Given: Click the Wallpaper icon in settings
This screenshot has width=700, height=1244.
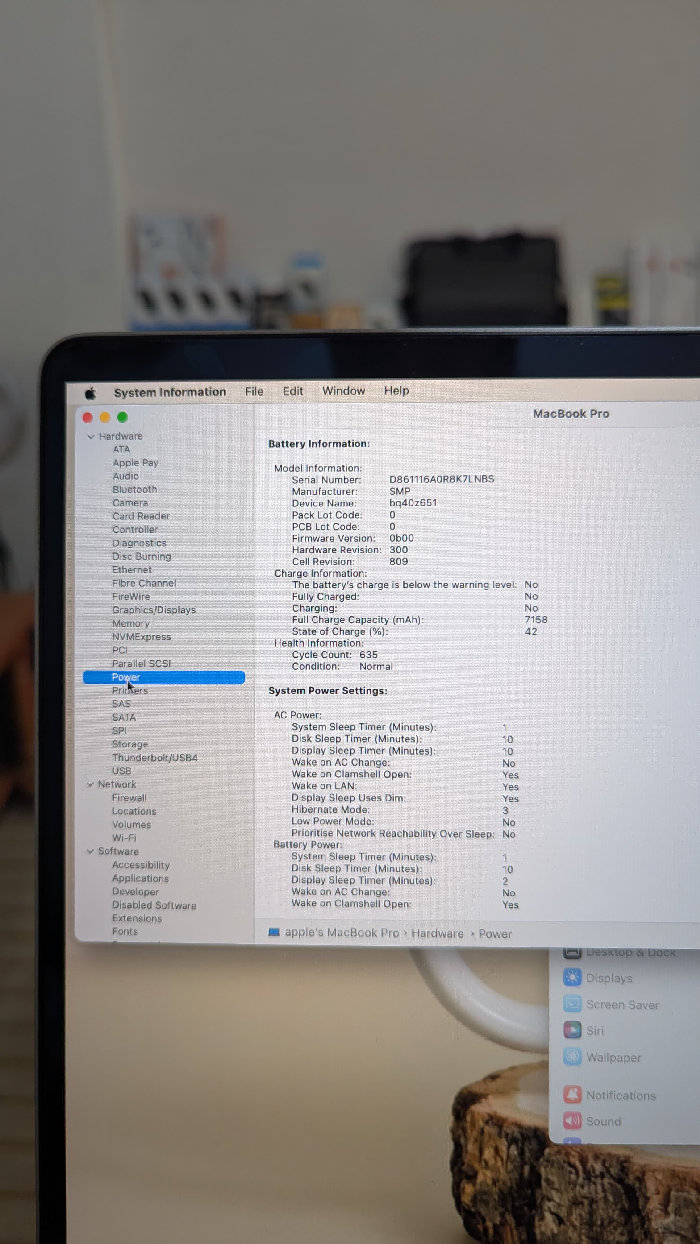Looking at the screenshot, I should click(572, 1057).
